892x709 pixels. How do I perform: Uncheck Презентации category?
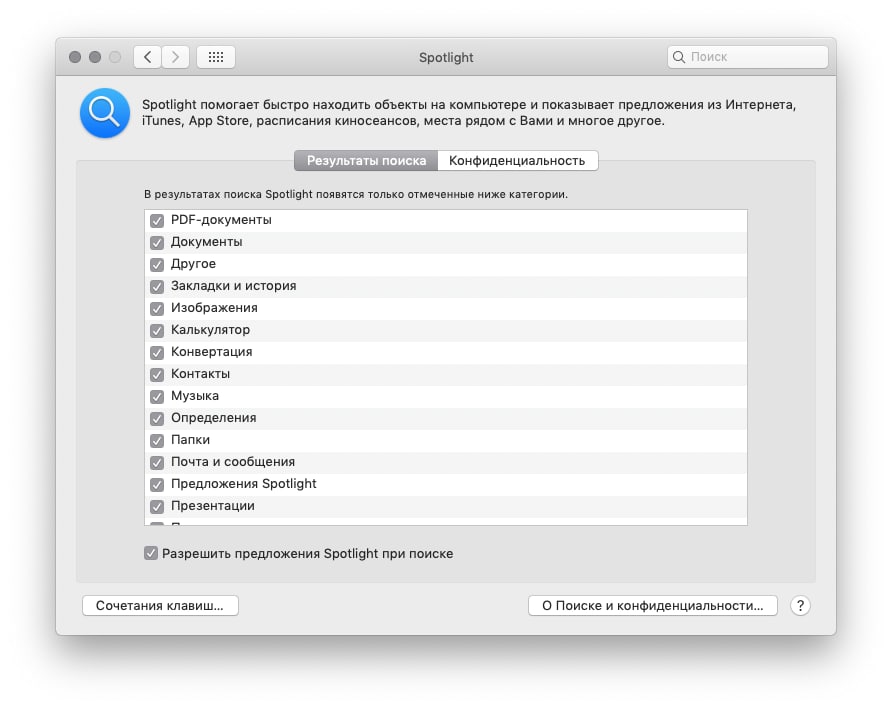pyautogui.click(x=157, y=506)
